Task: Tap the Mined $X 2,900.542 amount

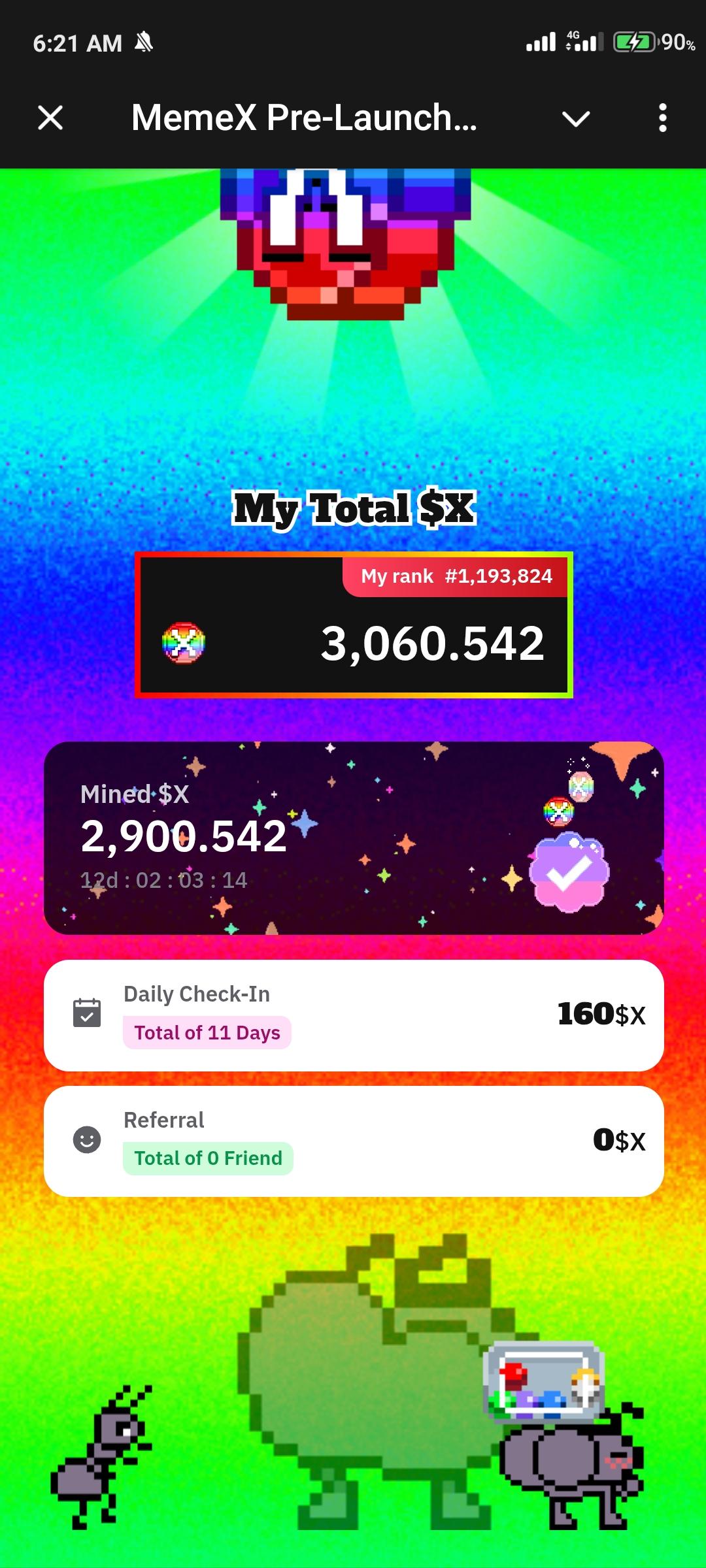Action: point(184,836)
